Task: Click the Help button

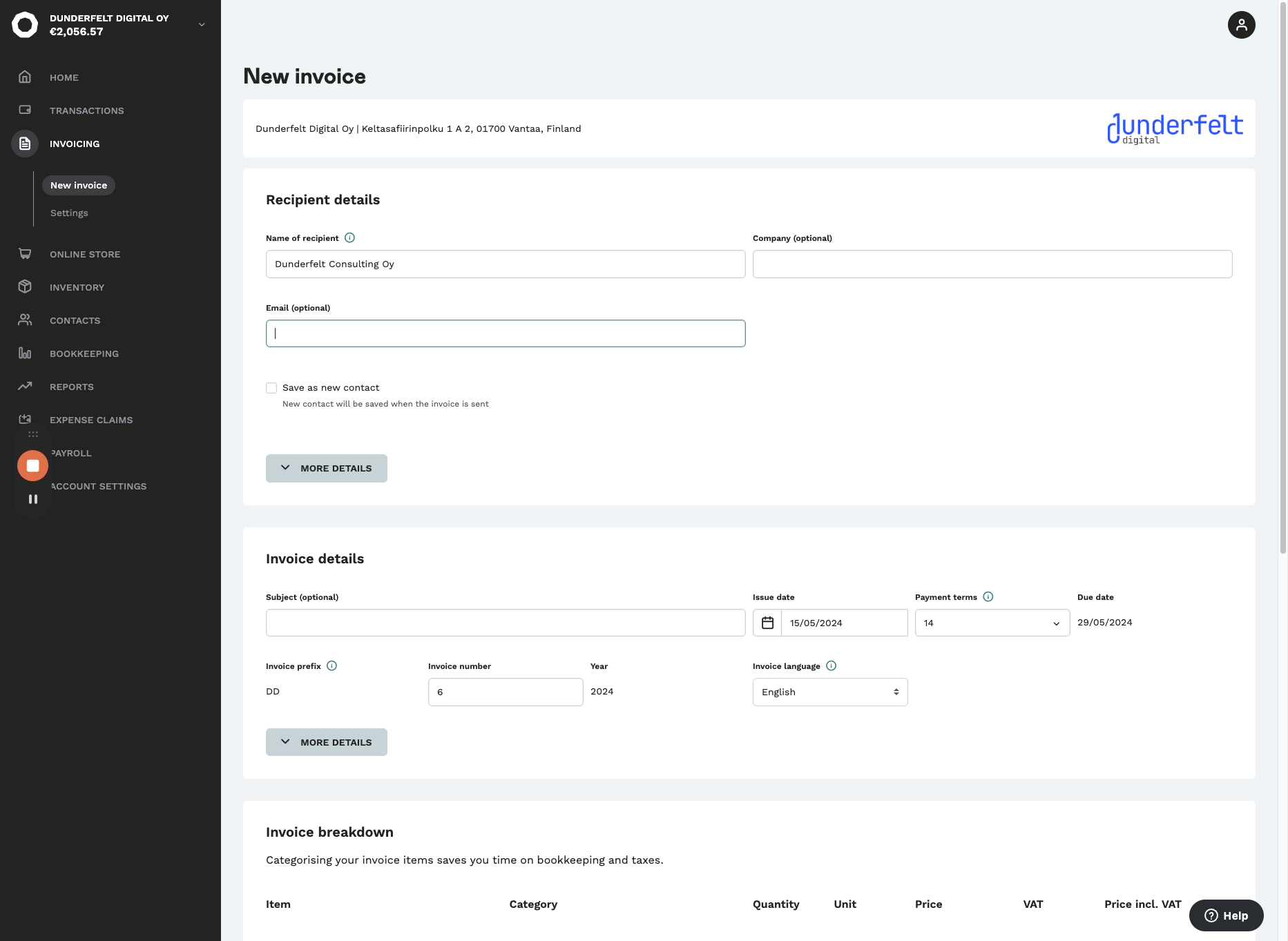Action: click(1226, 915)
